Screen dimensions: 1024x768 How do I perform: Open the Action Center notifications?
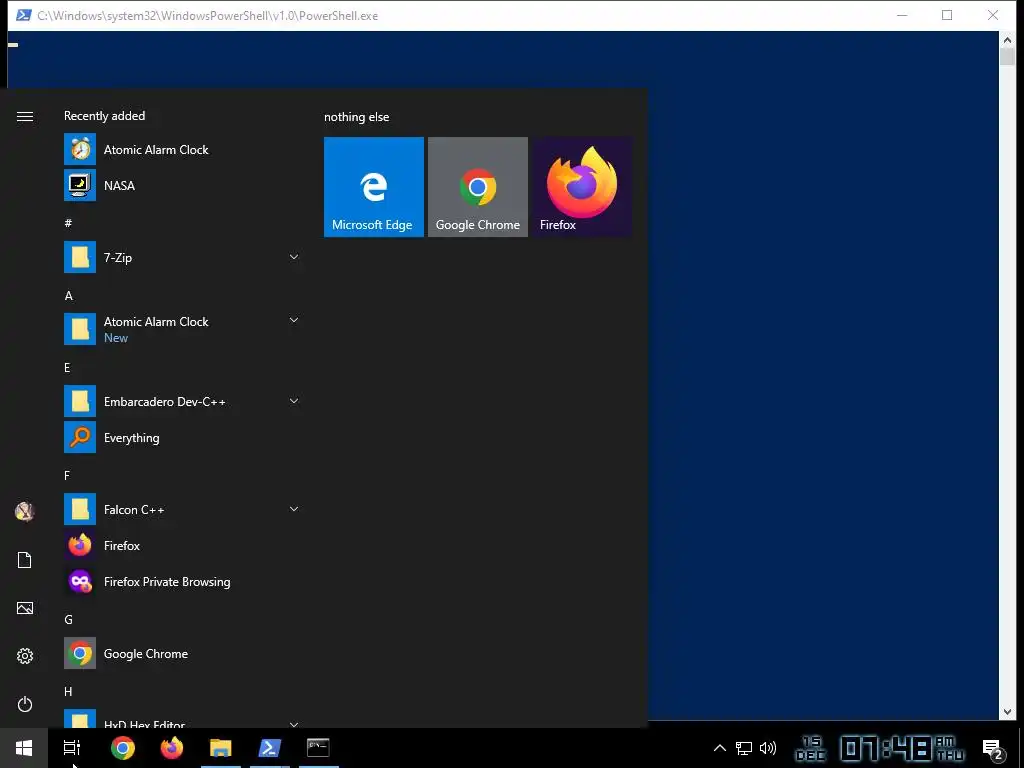point(993,749)
